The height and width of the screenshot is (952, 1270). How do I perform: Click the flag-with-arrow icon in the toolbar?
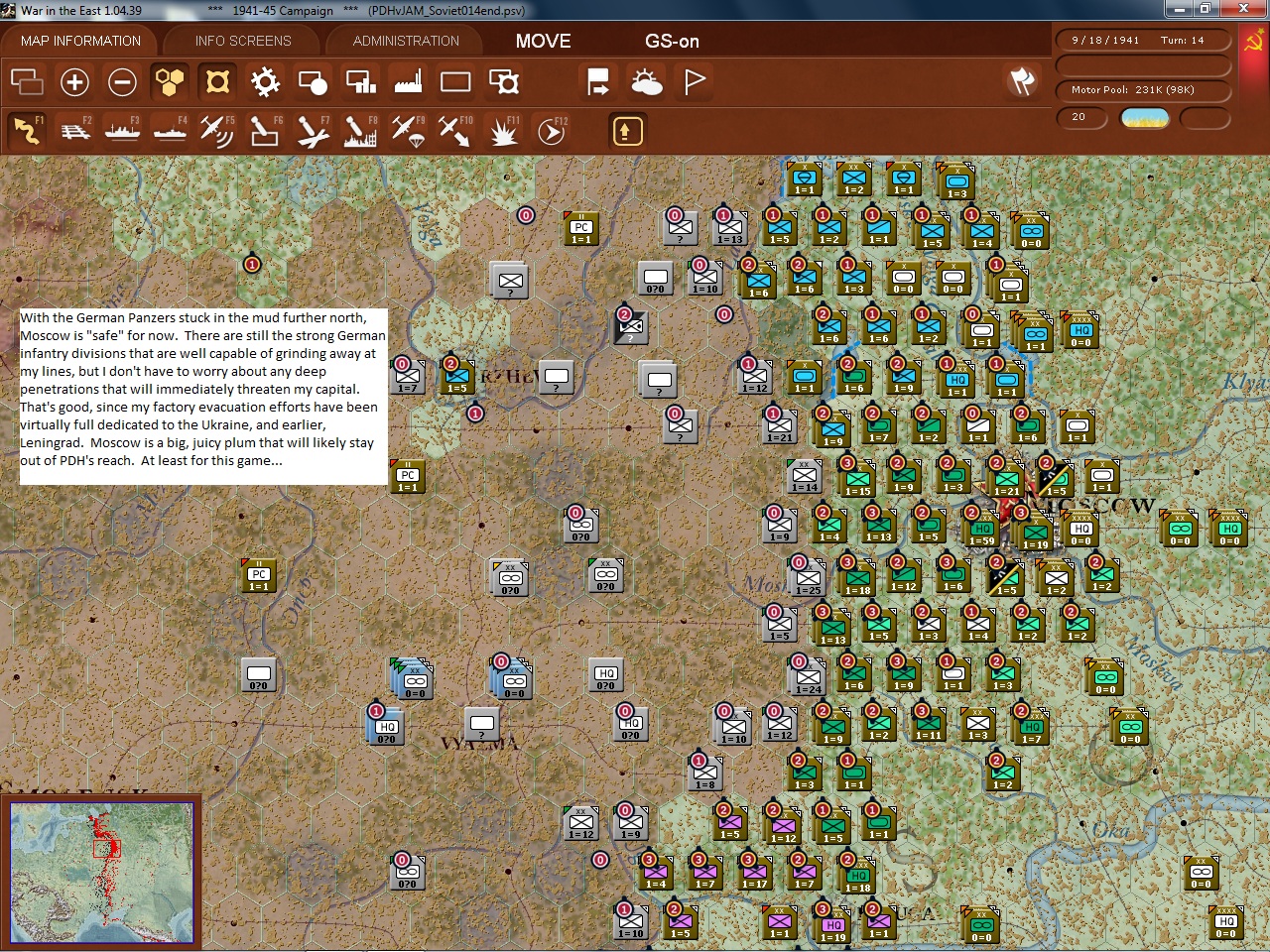598,81
